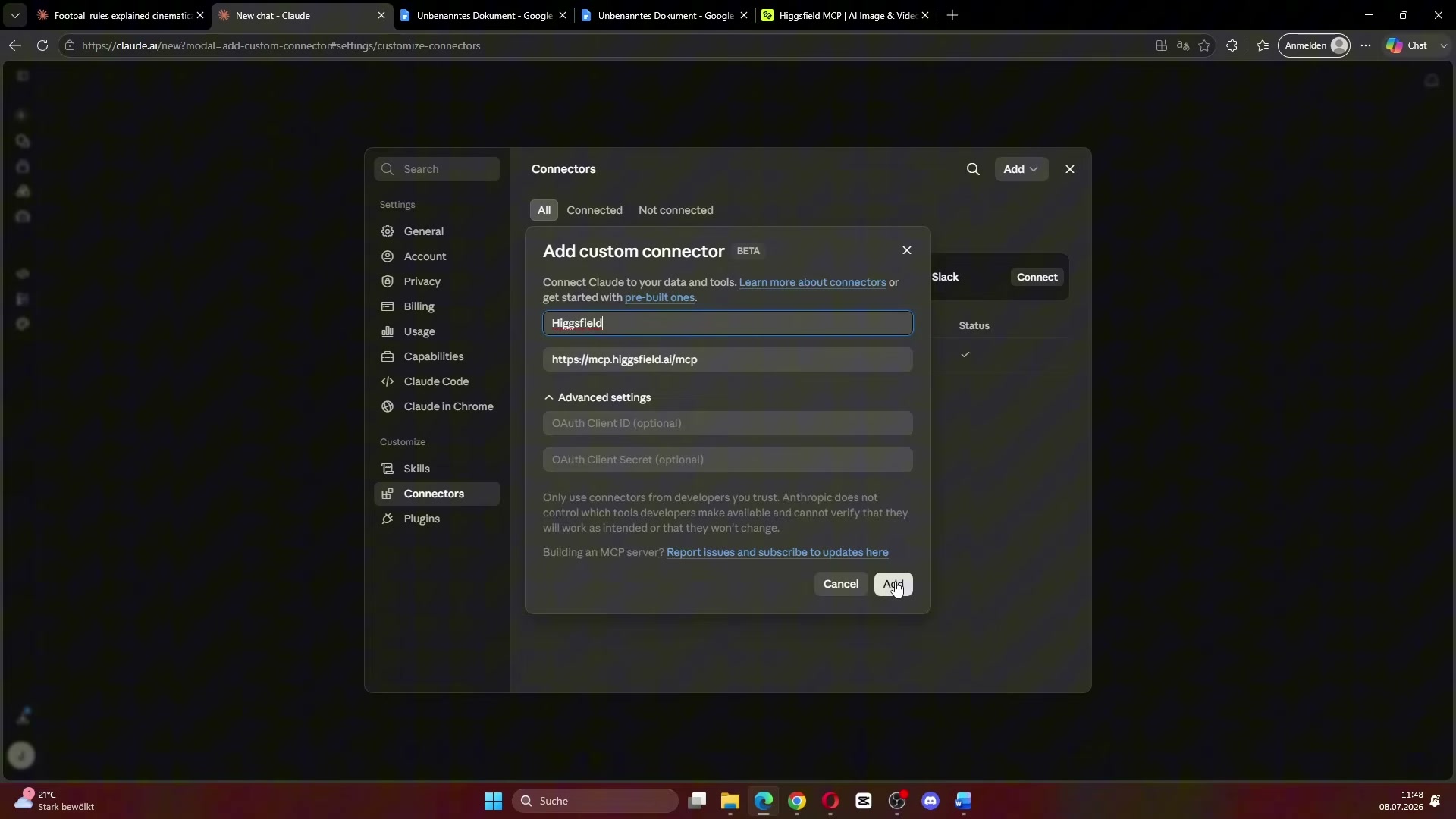Add page to favorites star icon
Image resolution: width=1456 pixels, height=819 pixels.
pyautogui.click(x=1204, y=45)
